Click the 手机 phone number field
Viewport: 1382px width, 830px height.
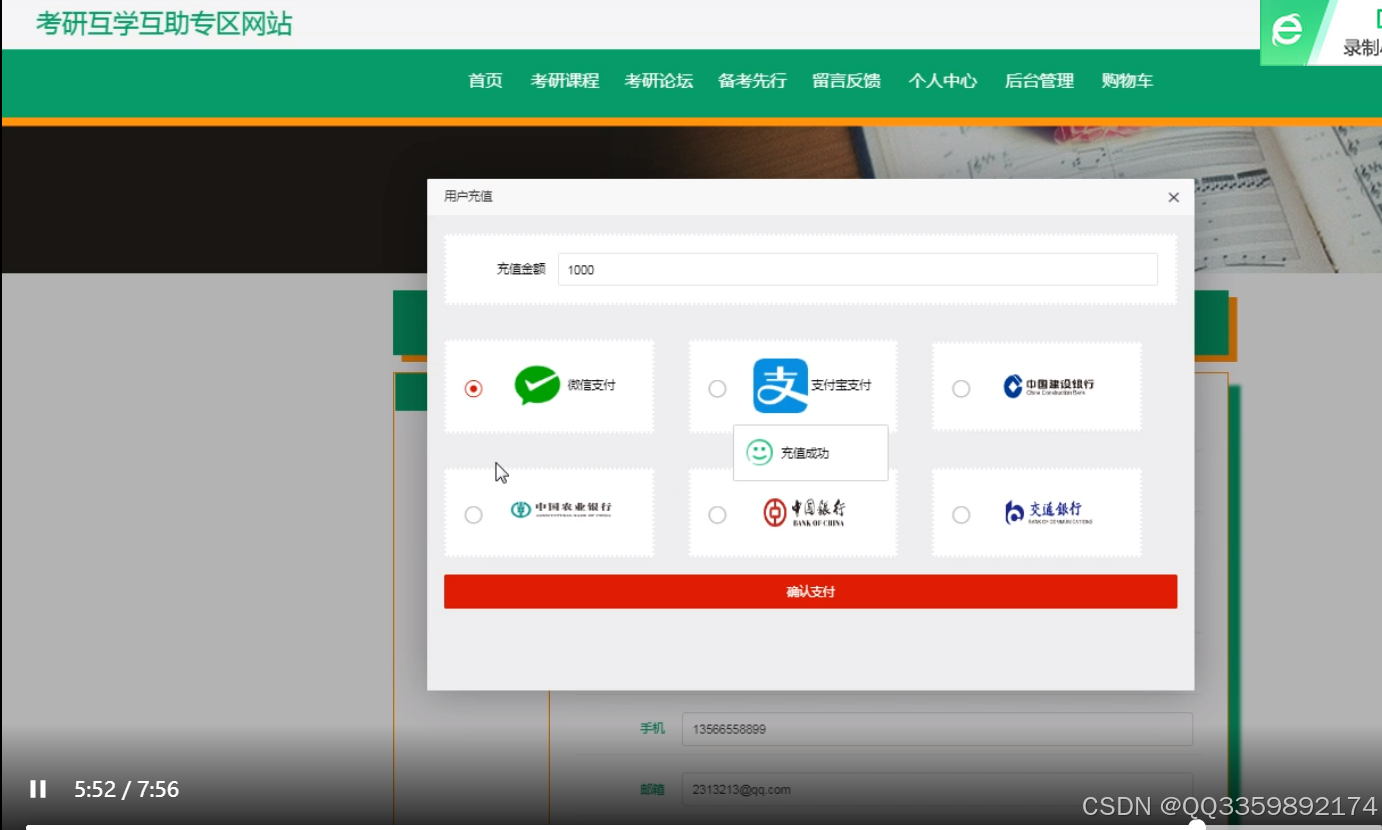pos(937,729)
